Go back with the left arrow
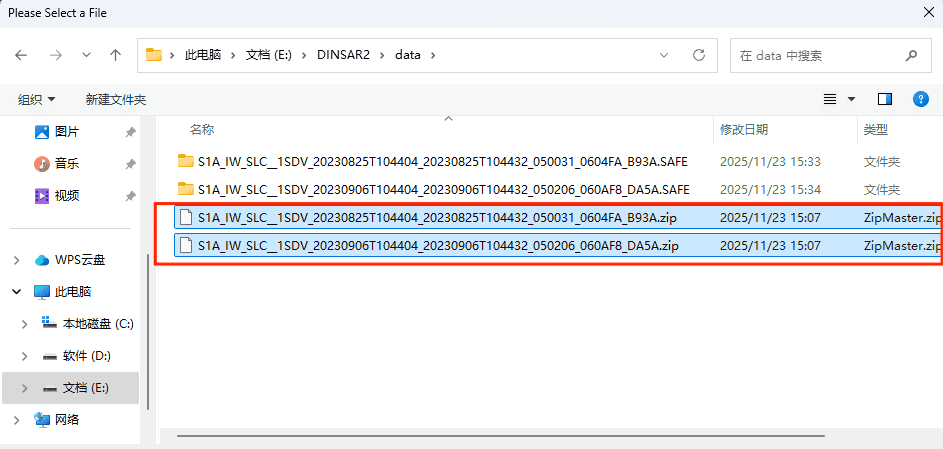Image resolution: width=943 pixels, height=449 pixels. pos(21,55)
